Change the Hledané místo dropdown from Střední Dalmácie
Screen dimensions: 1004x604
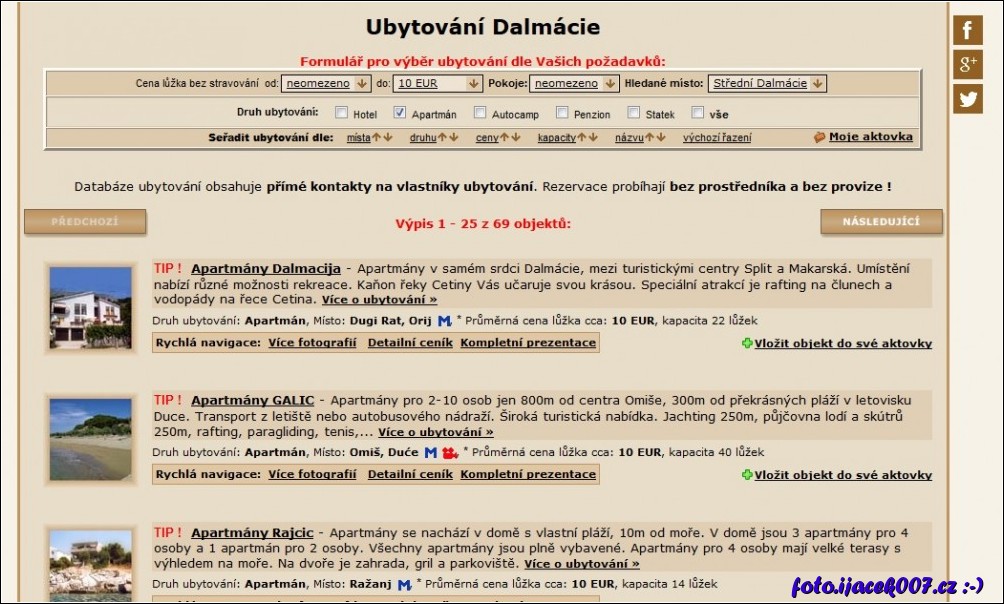pyautogui.click(x=767, y=83)
